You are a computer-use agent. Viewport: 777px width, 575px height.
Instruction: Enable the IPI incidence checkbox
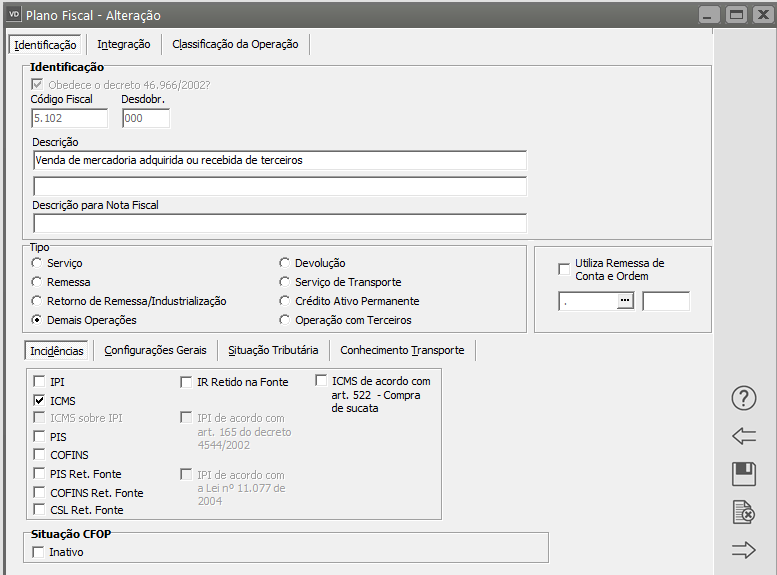coord(39,382)
